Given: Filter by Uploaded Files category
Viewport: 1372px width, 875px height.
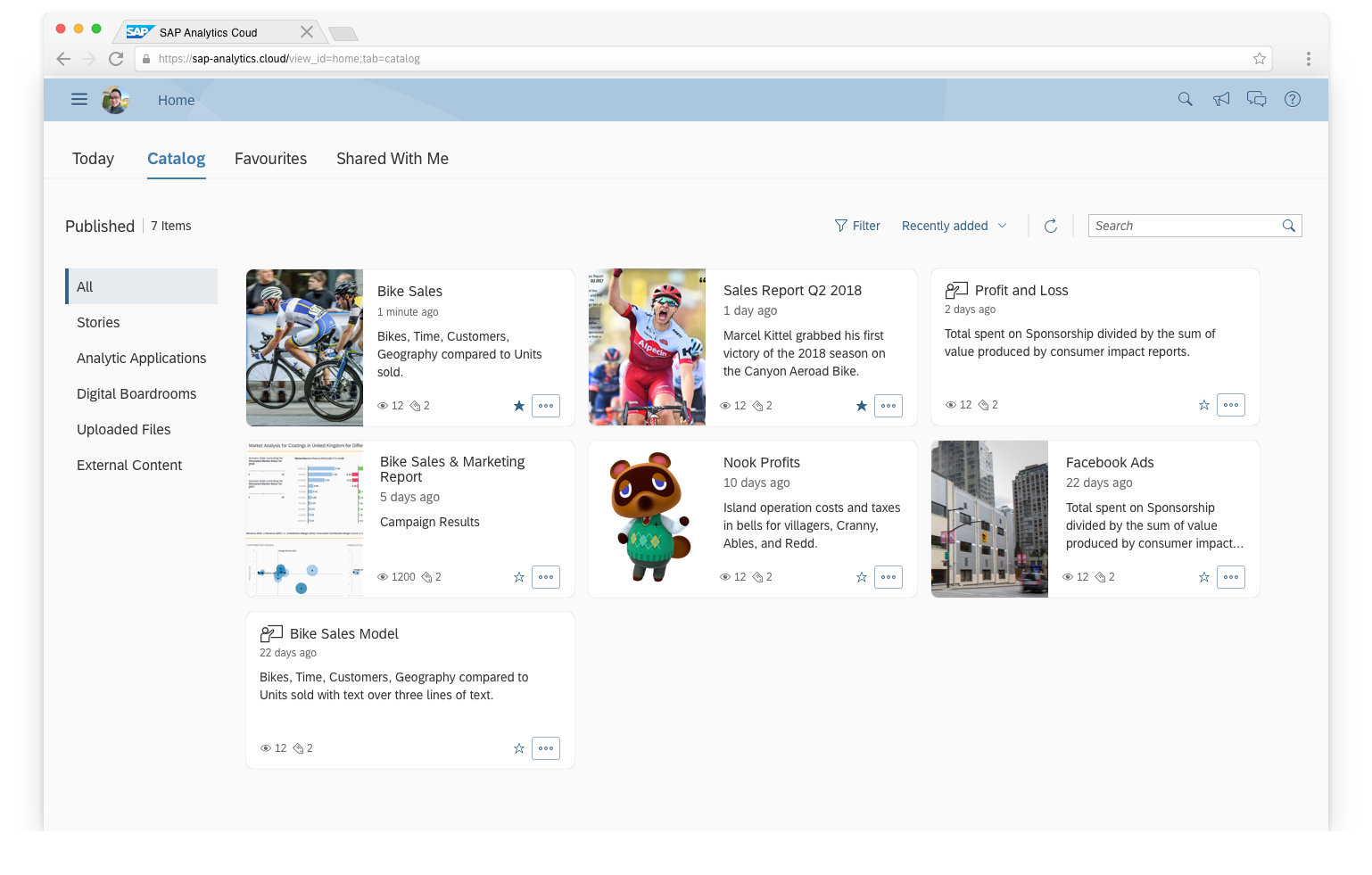Looking at the screenshot, I should (x=141, y=429).
